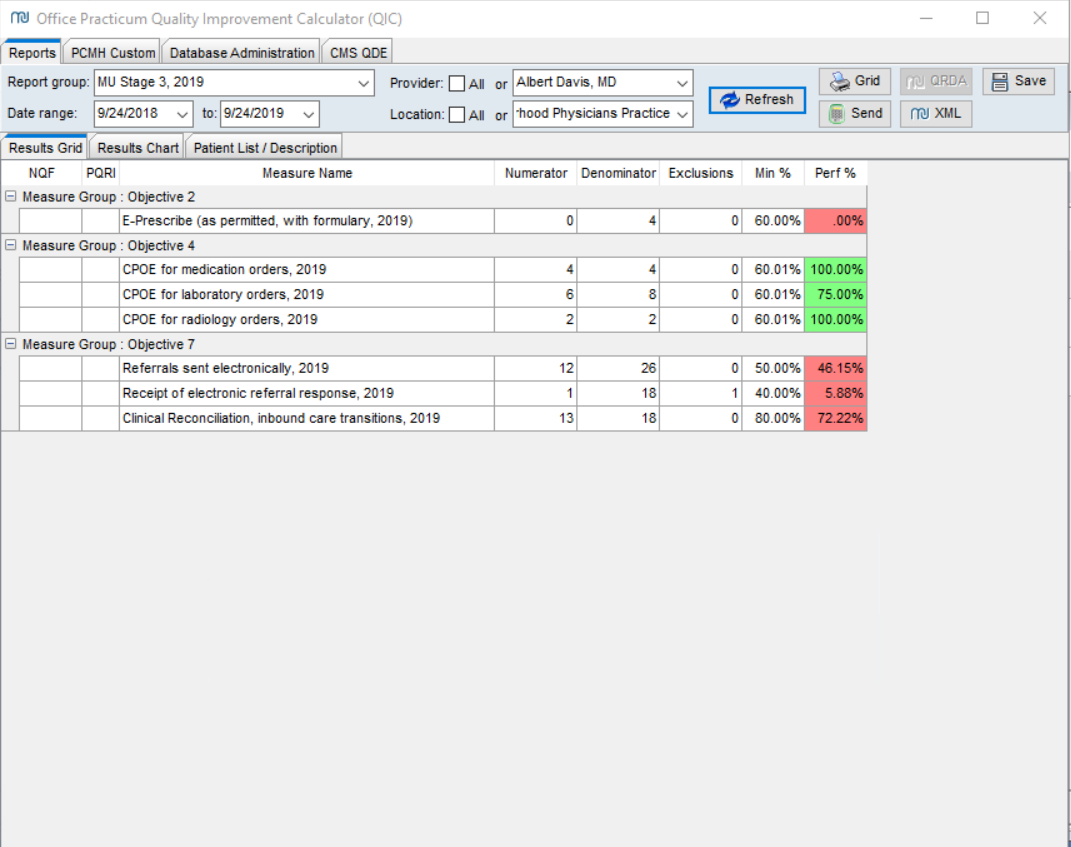Image resolution: width=1071 pixels, height=847 pixels.
Task: Select CPOE for radiology orders, 2019
Action: tap(443, 319)
